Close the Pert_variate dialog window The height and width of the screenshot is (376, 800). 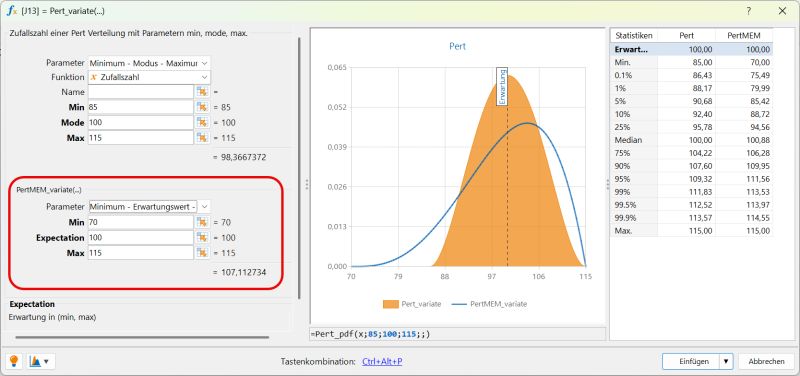tap(782, 11)
